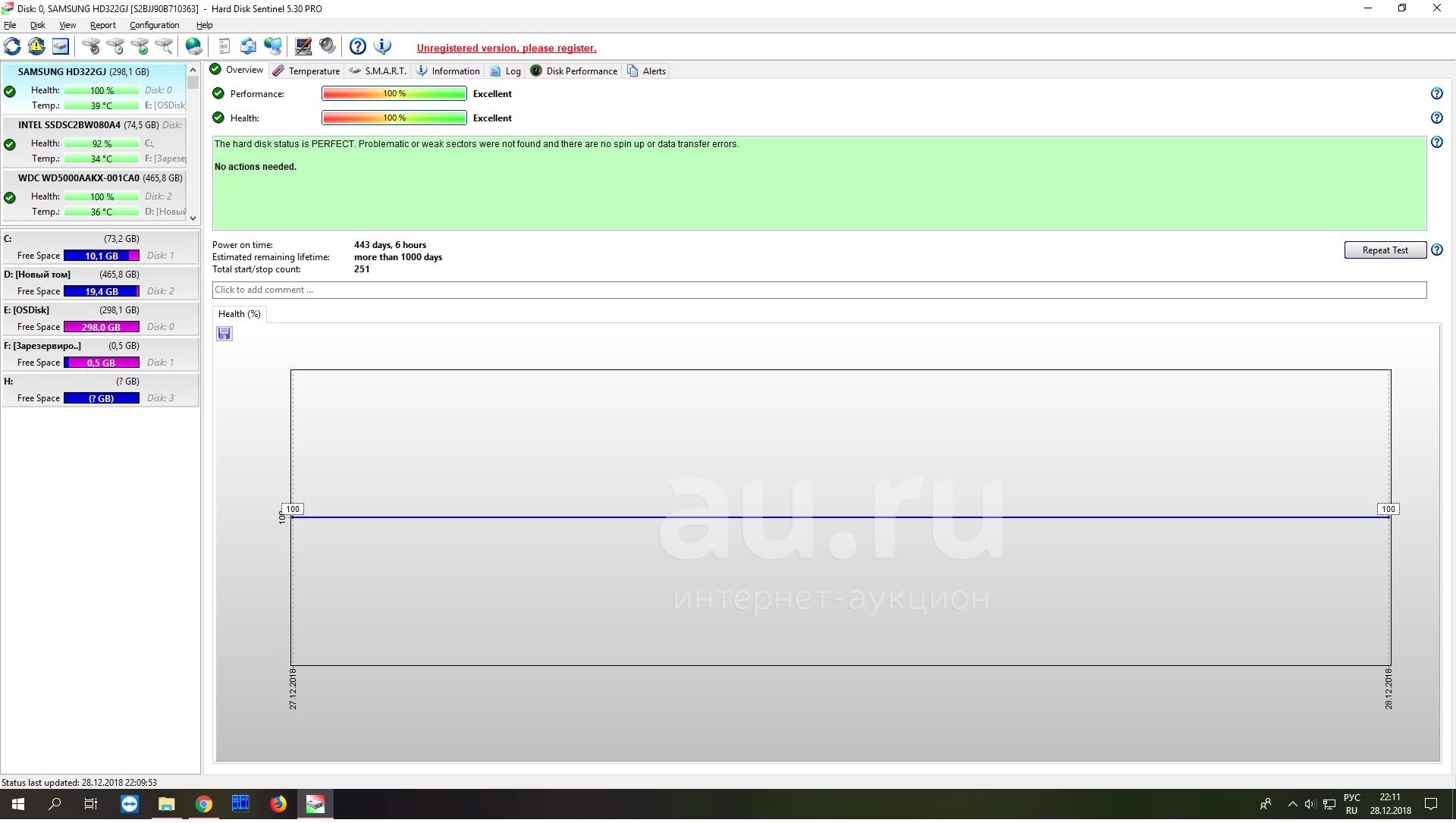This screenshot has width=1456, height=823.
Task: Select the D: [Новый том] partition entry
Action: point(100,283)
